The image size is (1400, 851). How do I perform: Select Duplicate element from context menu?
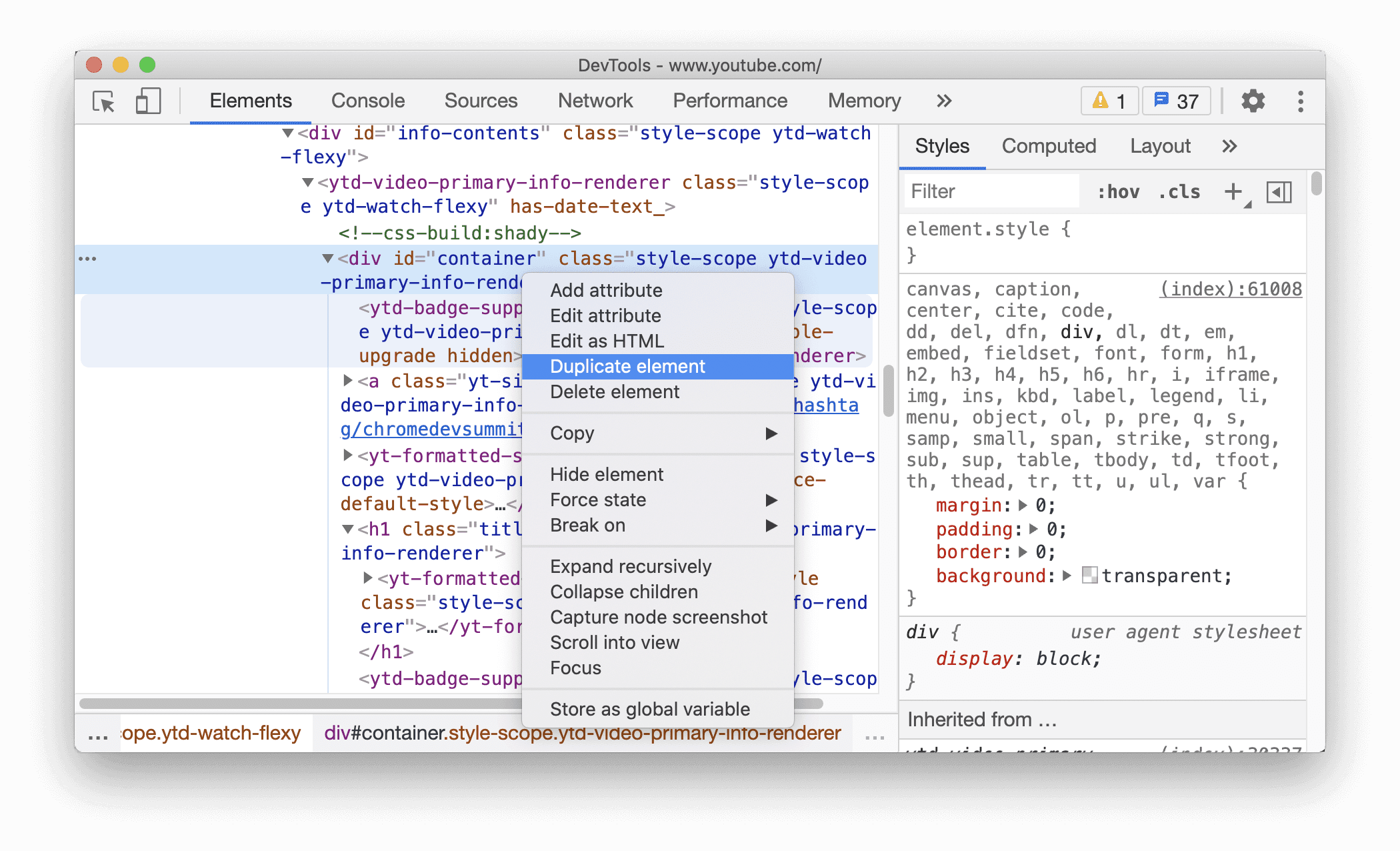point(627,366)
